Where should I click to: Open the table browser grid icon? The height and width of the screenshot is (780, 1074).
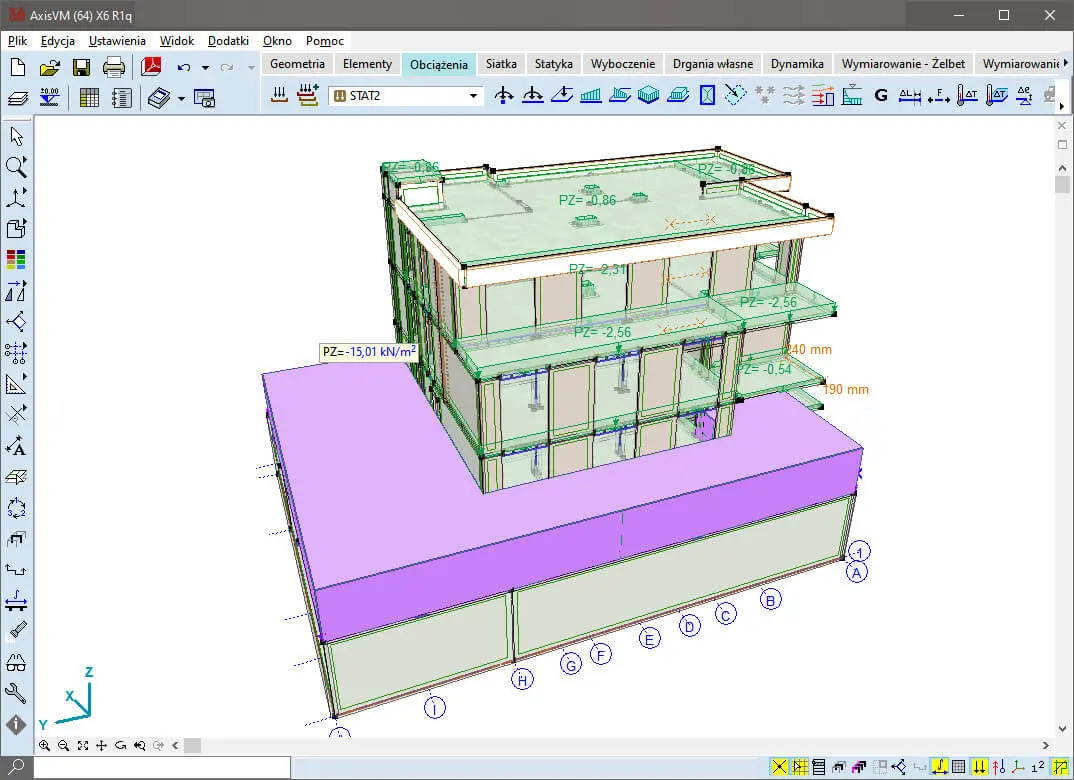point(89,97)
